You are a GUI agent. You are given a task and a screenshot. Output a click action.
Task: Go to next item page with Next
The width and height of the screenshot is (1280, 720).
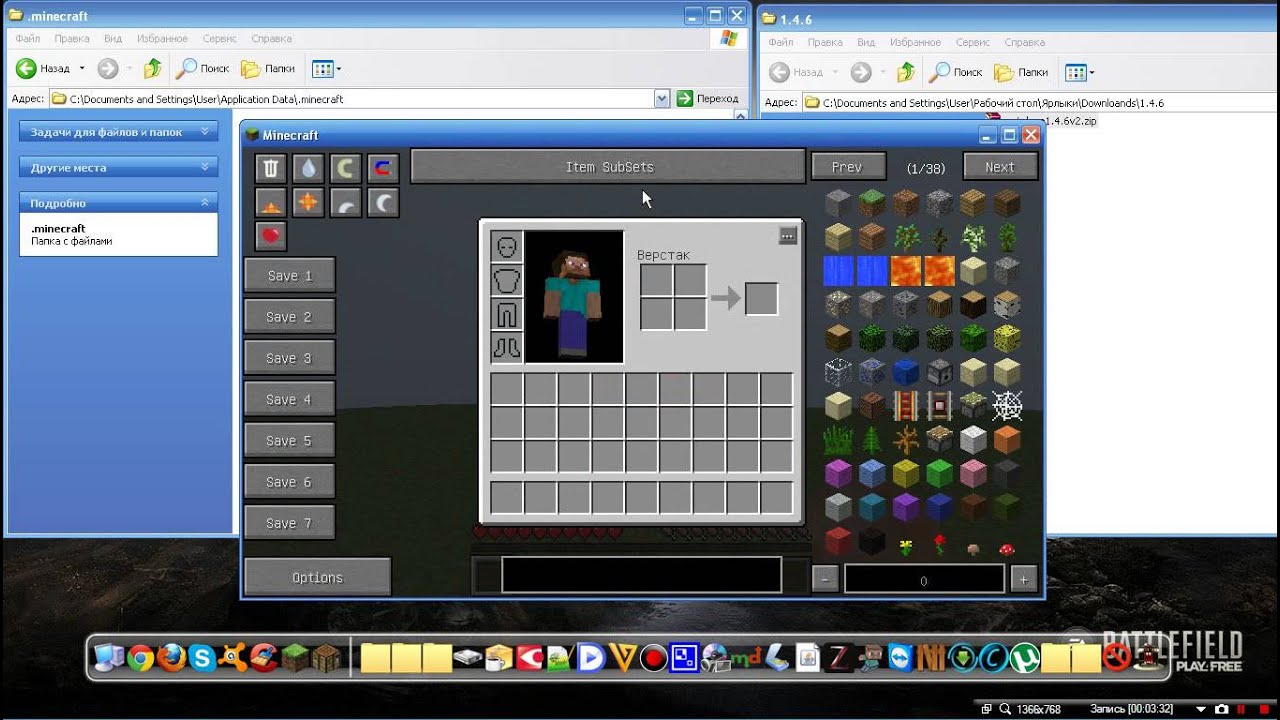pyautogui.click(x=1000, y=167)
